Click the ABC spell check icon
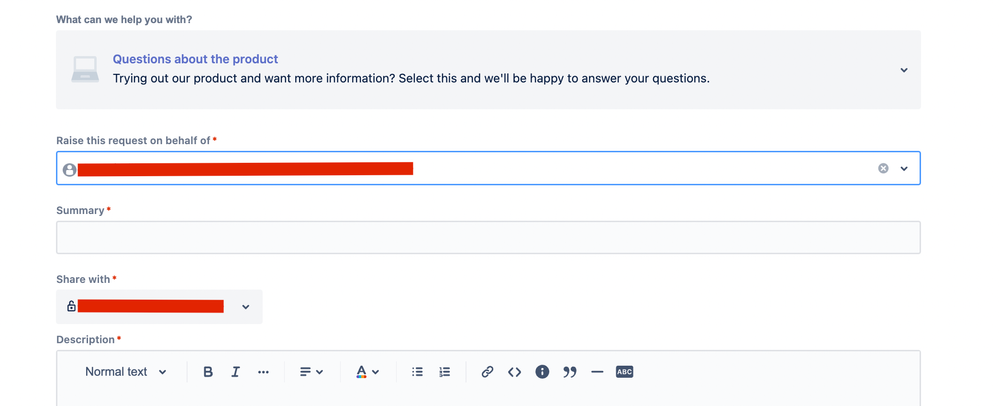Image resolution: width=999 pixels, height=406 pixels. pos(624,372)
